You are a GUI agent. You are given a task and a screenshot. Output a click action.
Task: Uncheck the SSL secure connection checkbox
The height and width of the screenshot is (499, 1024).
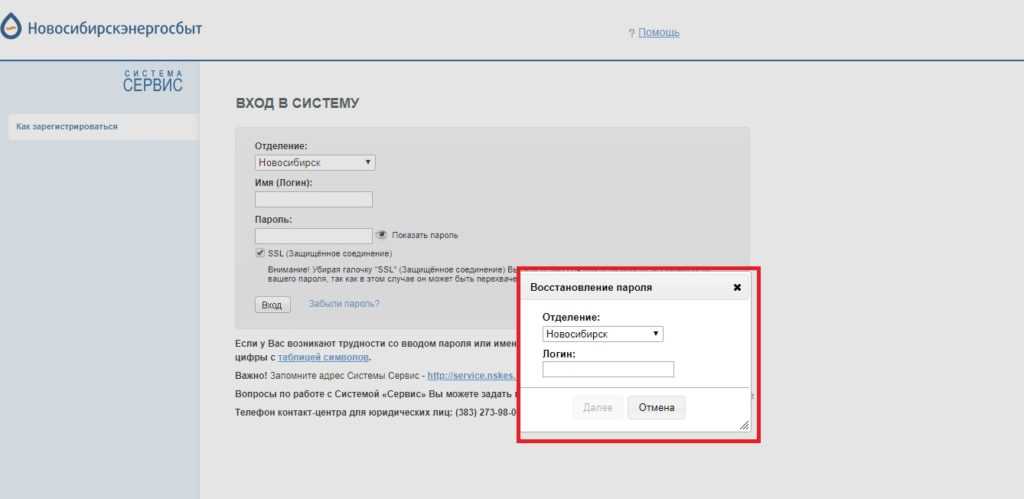point(260,254)
